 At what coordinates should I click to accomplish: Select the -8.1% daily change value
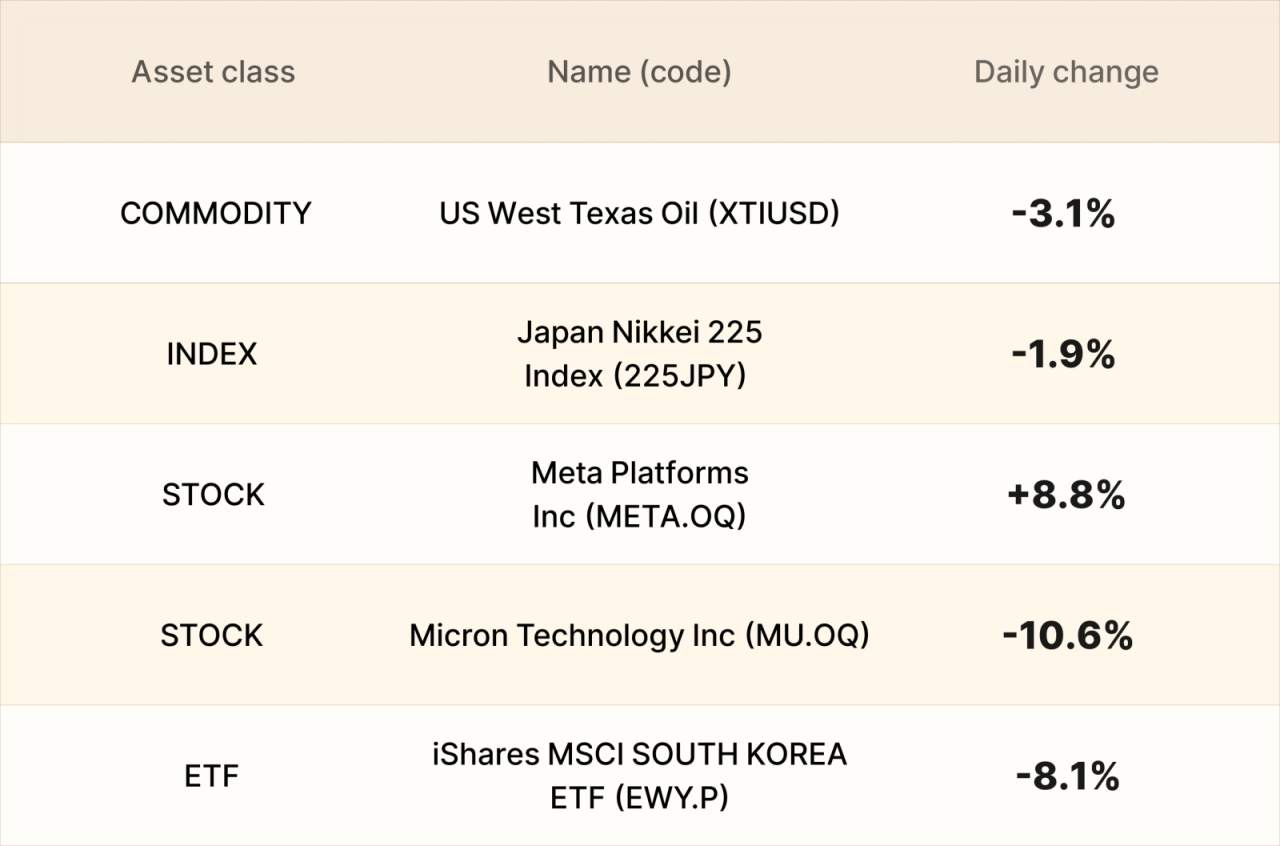[x=1067, y=777]
